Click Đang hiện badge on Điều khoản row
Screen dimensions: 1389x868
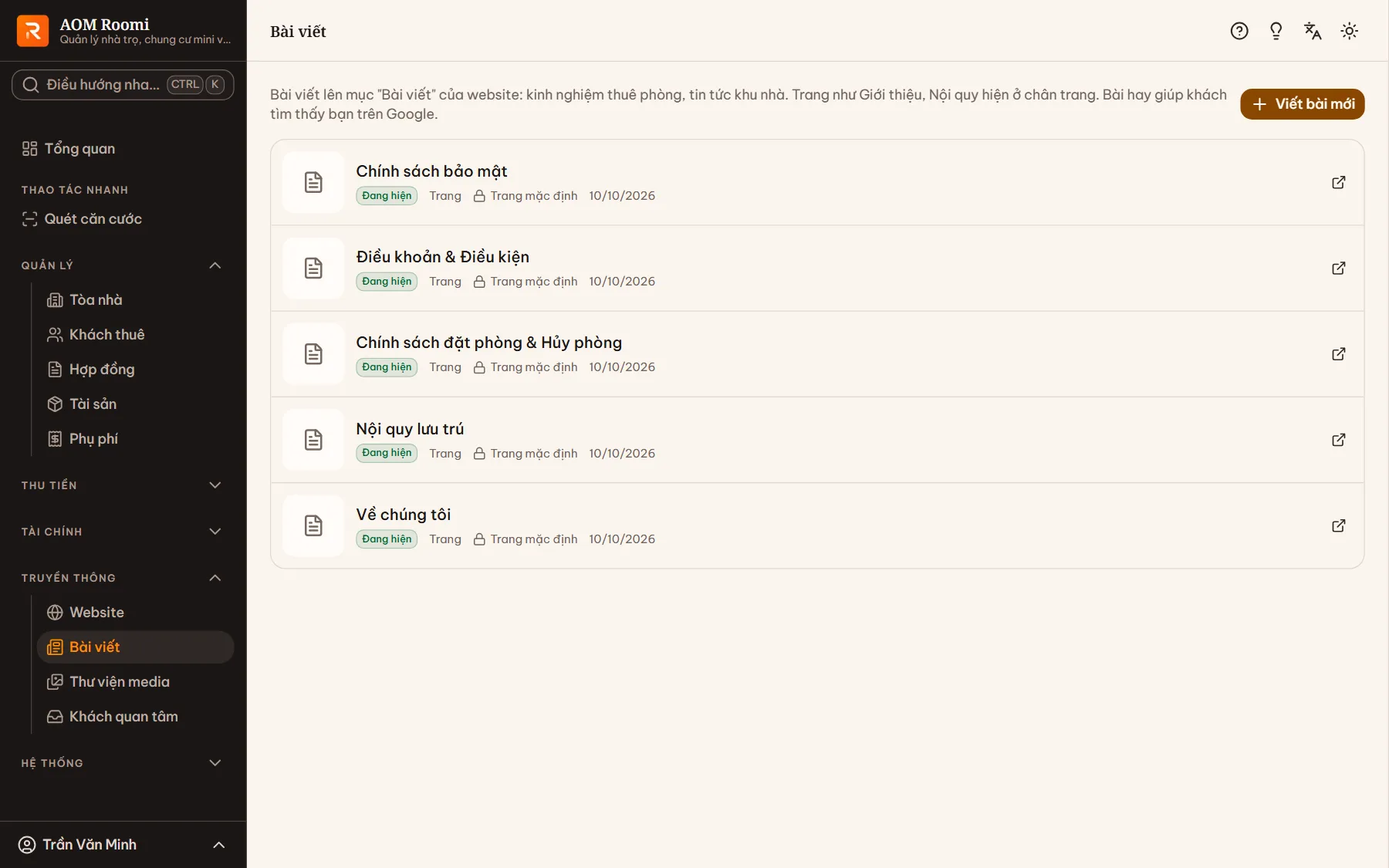point(387,282)
